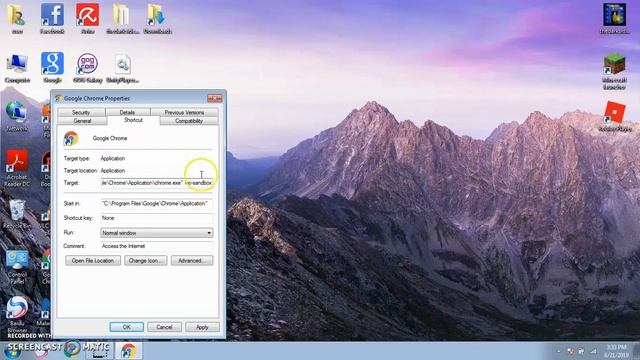Image resolution: width=640 pixels, height=360 pixels.
Task: Click the Apply button
Action: tap(202, 327)
